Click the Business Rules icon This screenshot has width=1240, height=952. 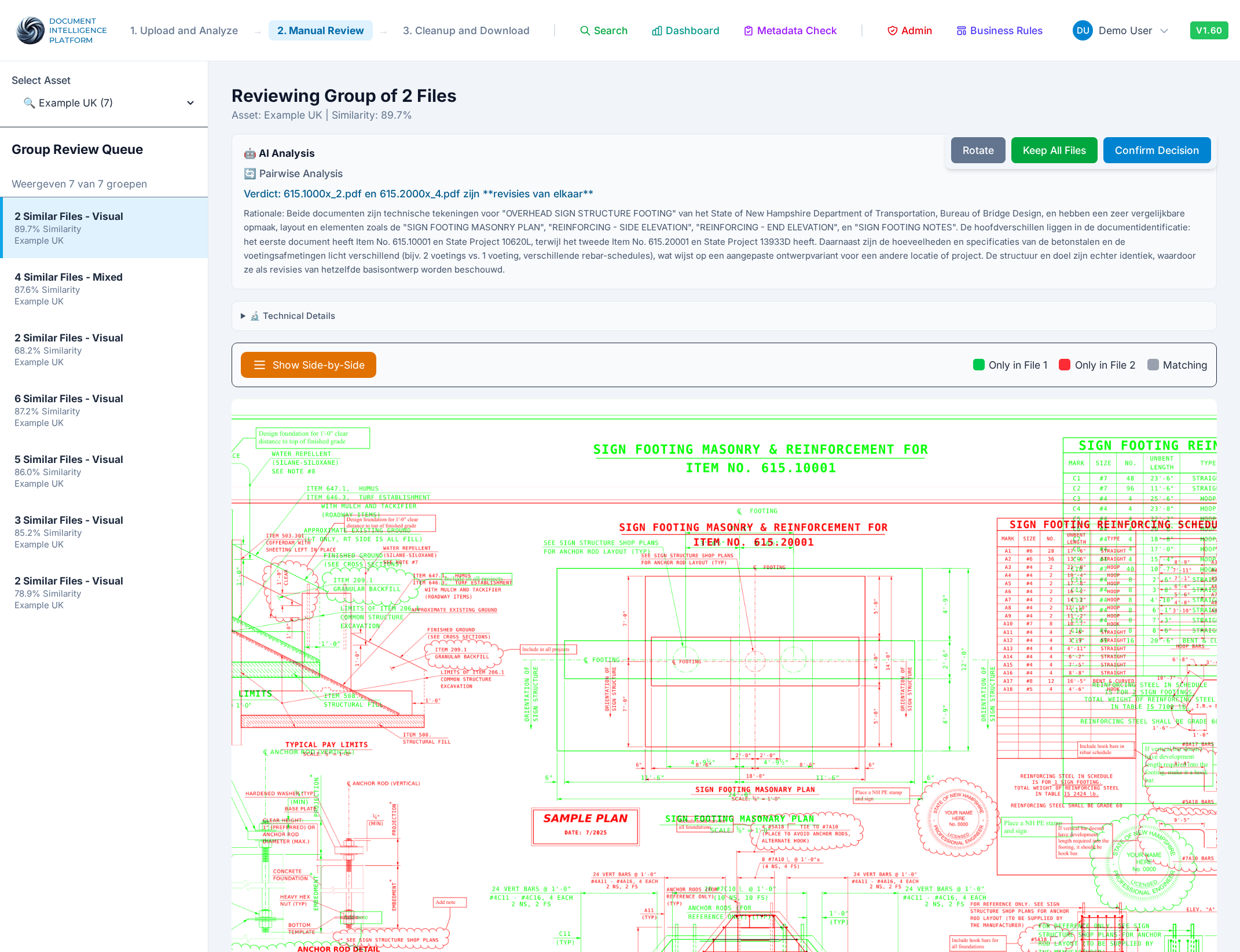961,31
